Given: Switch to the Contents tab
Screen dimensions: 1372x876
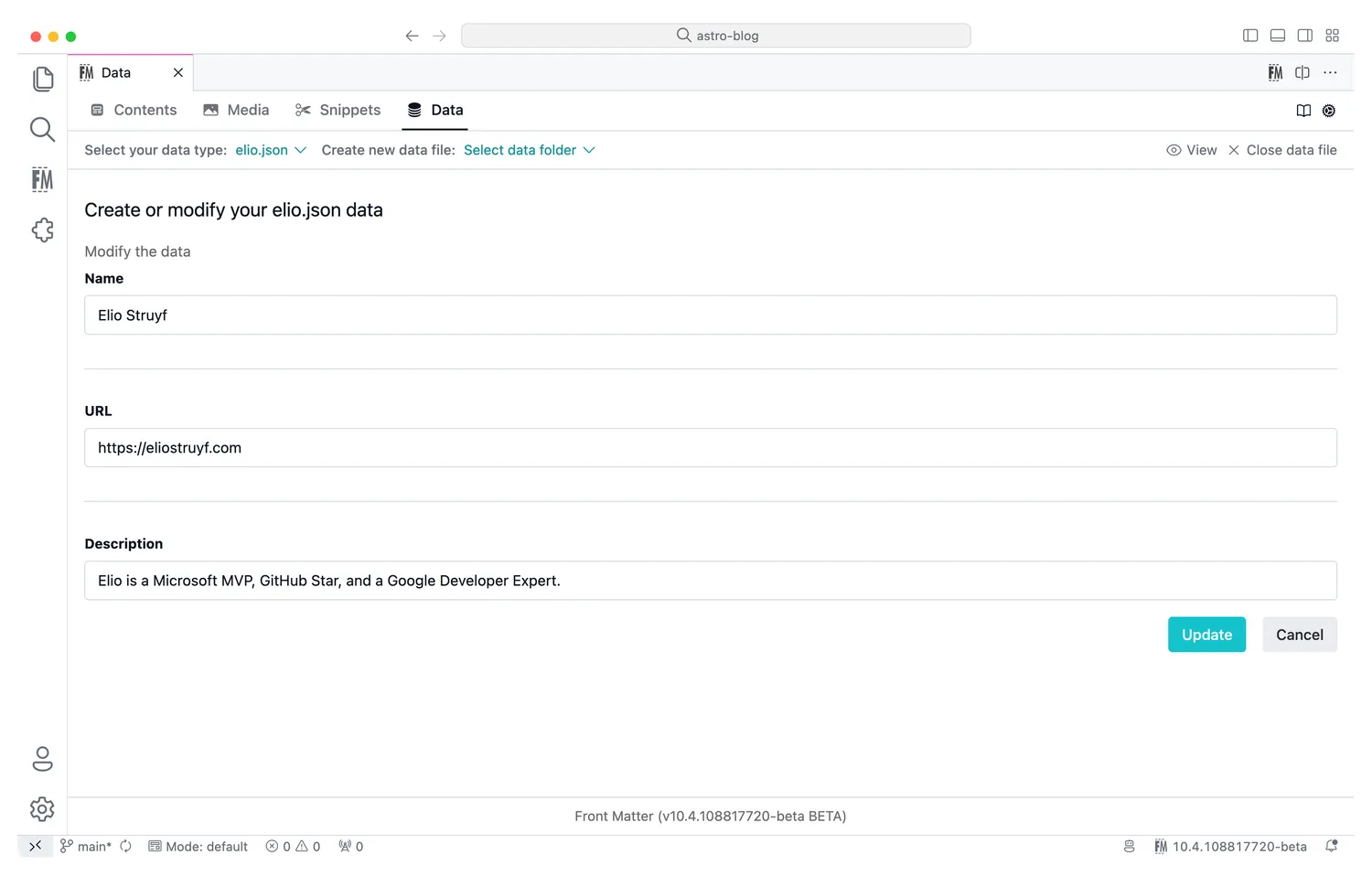Looking at the screenshot, I should point(134,110).
